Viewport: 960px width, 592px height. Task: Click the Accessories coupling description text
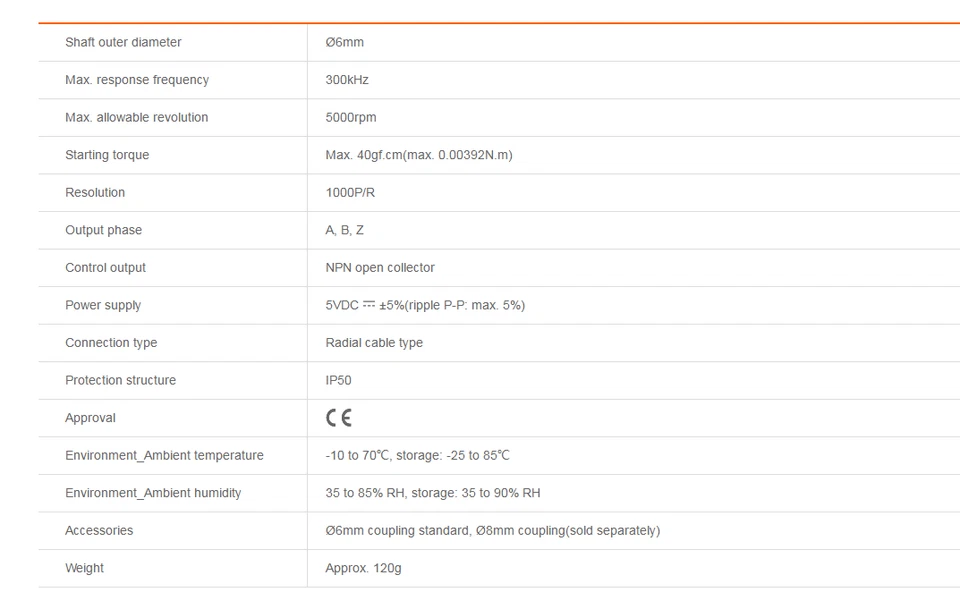coord(492,530)
